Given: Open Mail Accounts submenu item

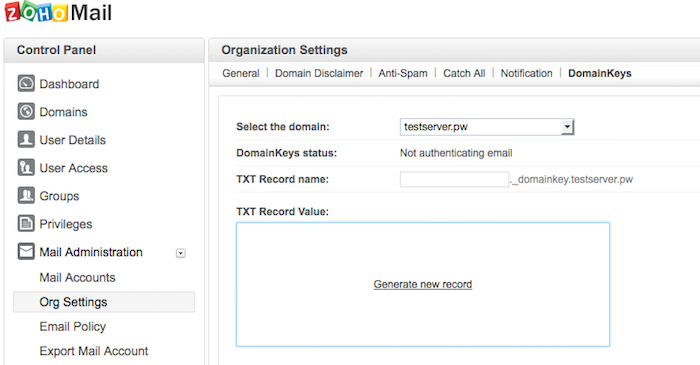Looking at the screenshot, I should pyautogui.click(x=77, y=278).
